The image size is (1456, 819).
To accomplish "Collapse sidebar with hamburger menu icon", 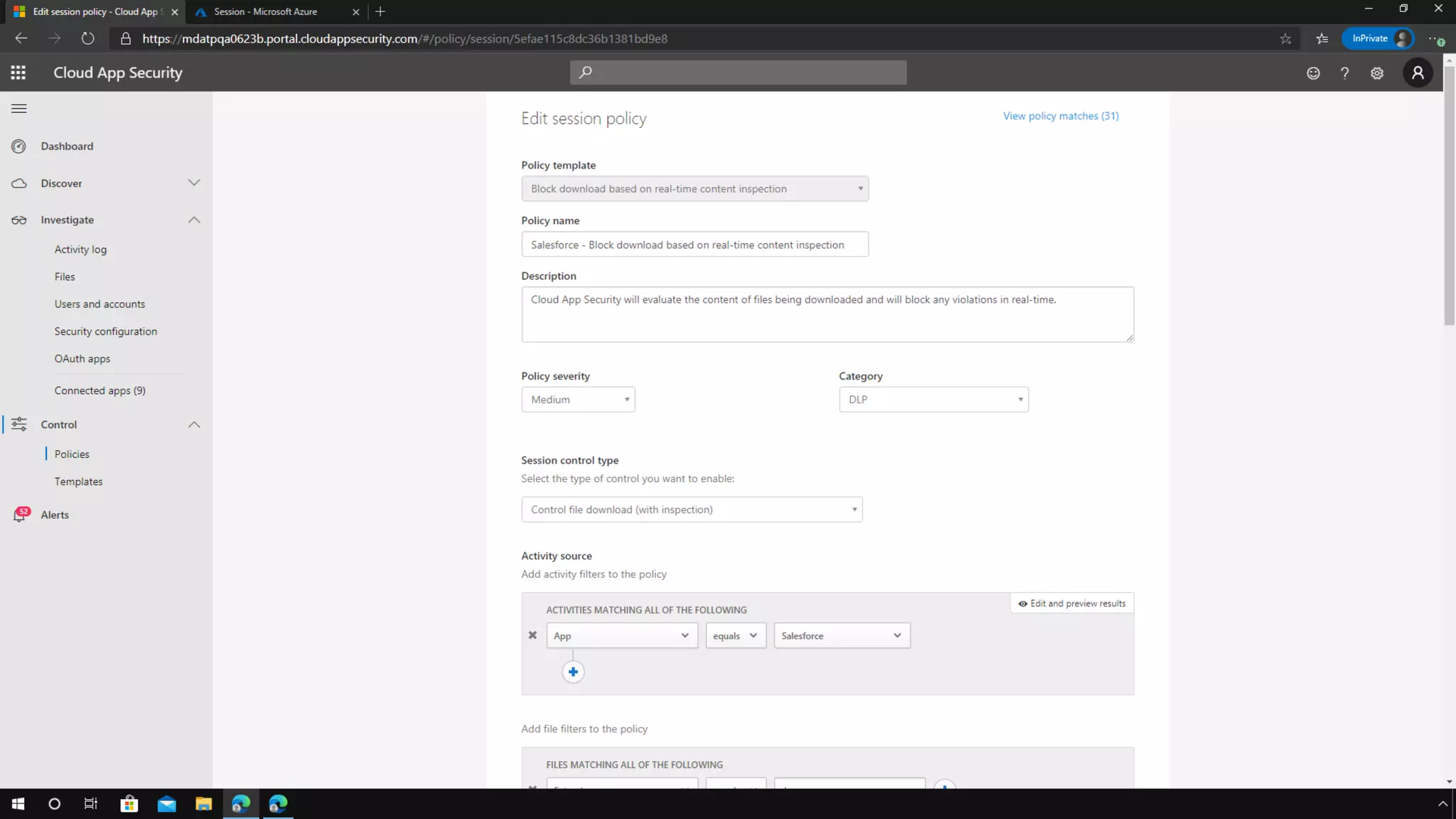I will [19, 109].
